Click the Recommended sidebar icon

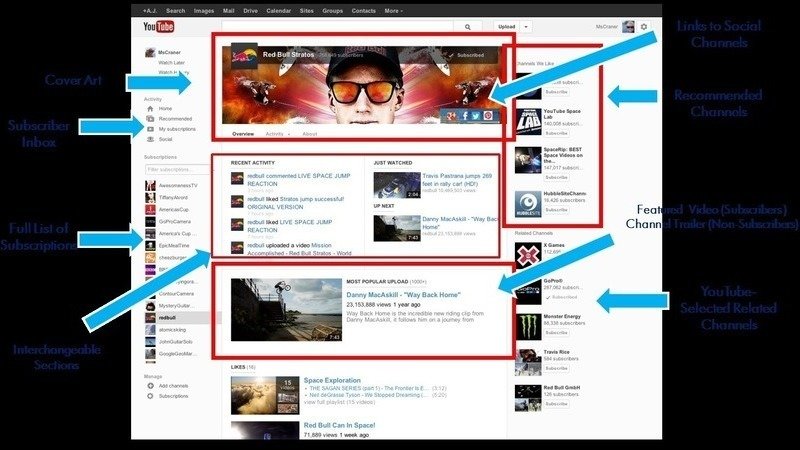click(150, 119)
